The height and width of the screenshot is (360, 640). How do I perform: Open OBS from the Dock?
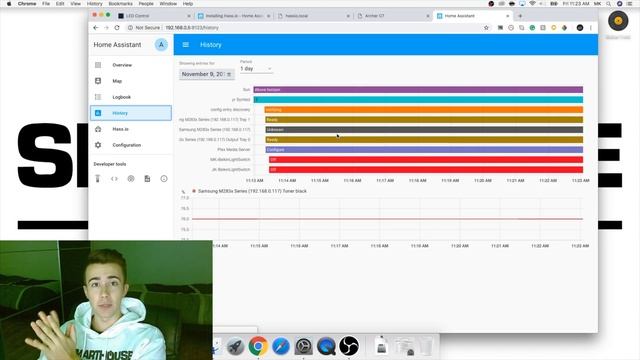pyautogui.click(x=349, y=346)
